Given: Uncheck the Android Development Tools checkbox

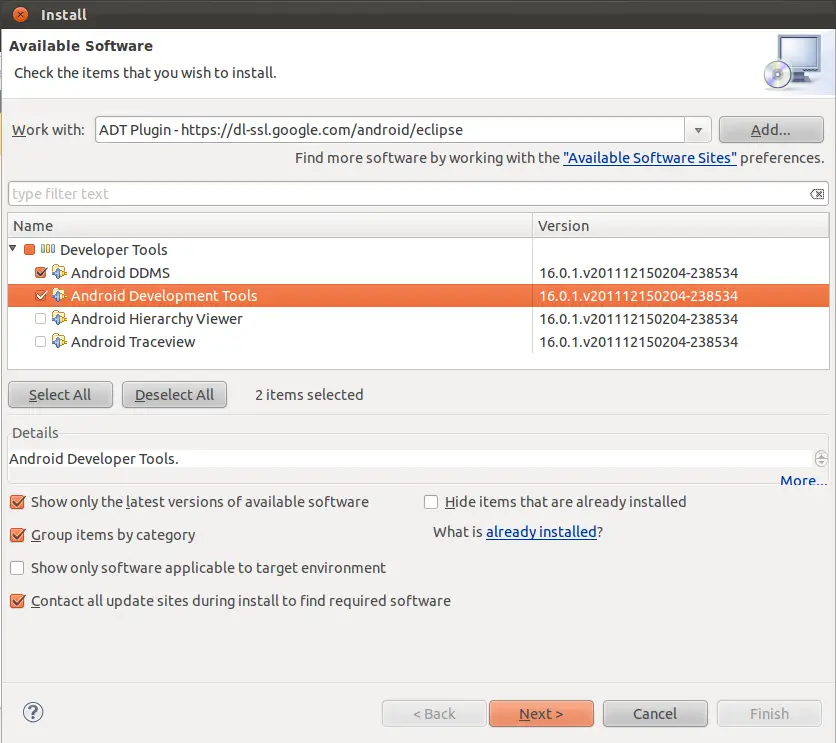Looking at the screenshot, I should tap(41, 295).
